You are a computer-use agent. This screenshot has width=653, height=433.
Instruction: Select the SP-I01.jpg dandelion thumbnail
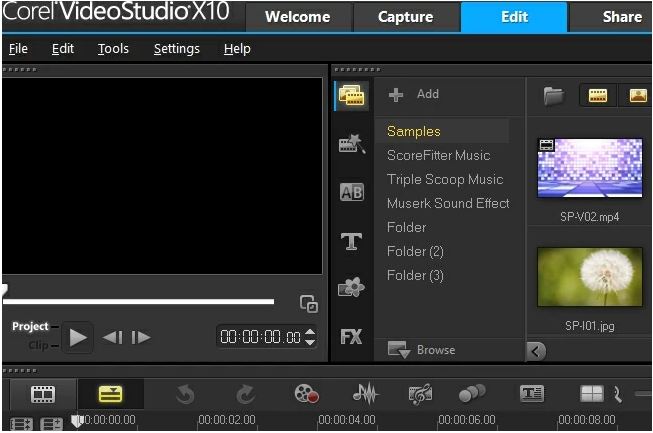coord(590,277)
